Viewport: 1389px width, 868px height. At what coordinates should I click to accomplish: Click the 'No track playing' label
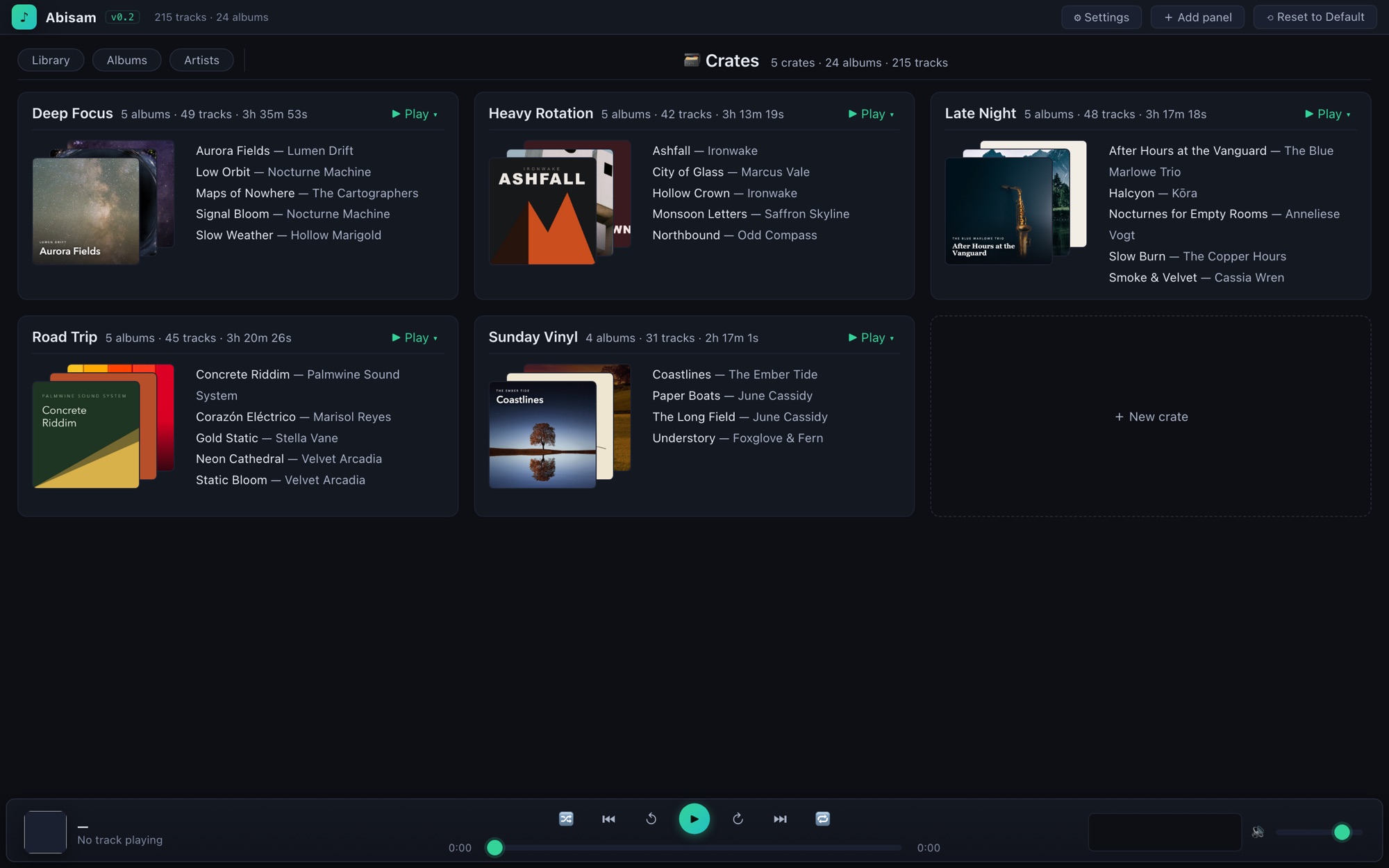tap(119, 840)
